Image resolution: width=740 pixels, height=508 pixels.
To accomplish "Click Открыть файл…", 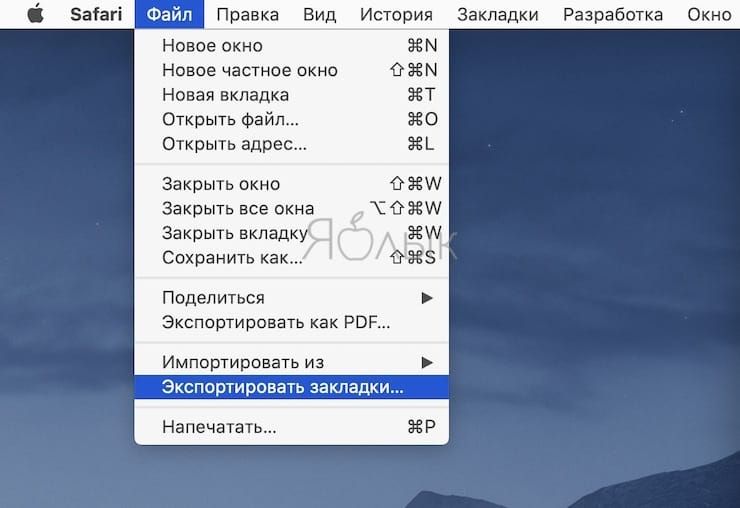I will (x=292, y=119).
